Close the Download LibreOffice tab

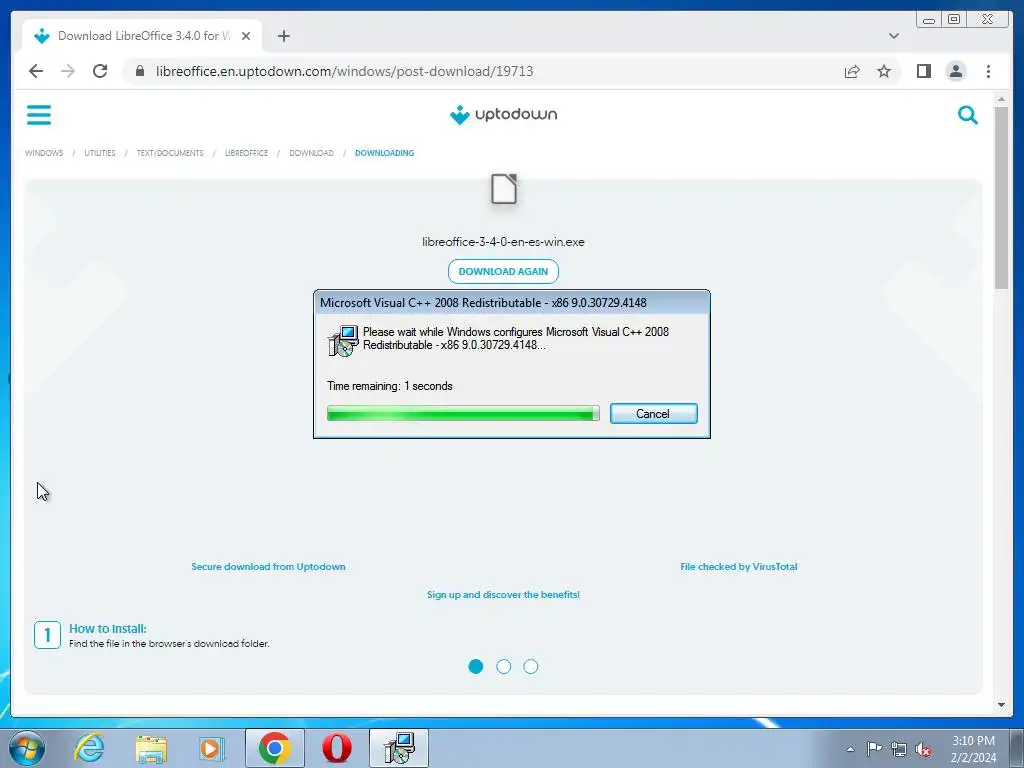coord(246,36)
